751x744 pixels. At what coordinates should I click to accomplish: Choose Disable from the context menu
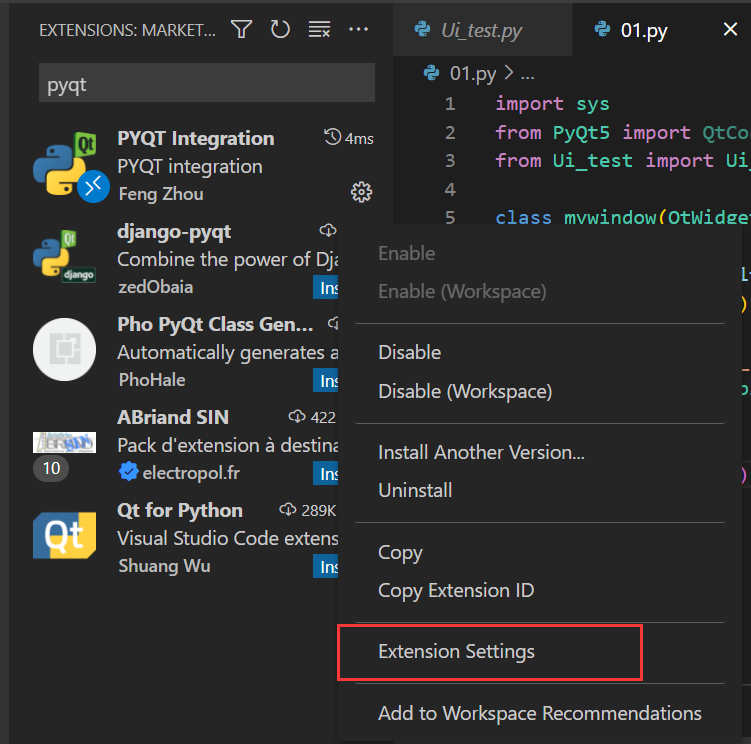point(540,353)
